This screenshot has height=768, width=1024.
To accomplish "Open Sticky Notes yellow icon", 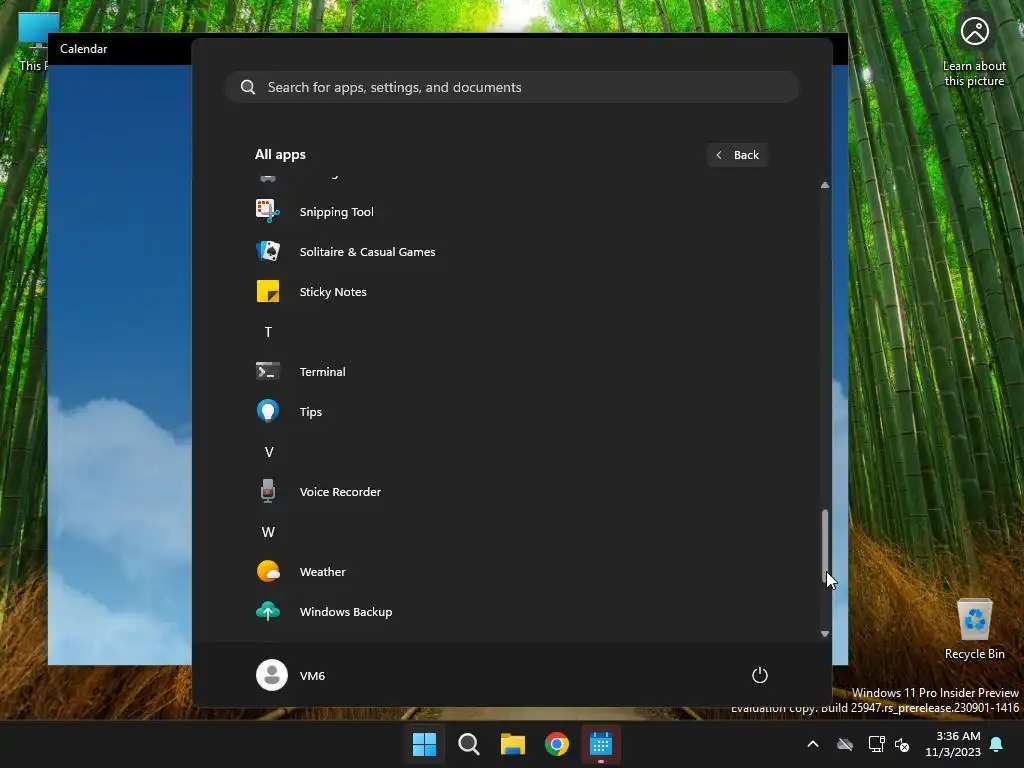I will (x=268, y=291).
